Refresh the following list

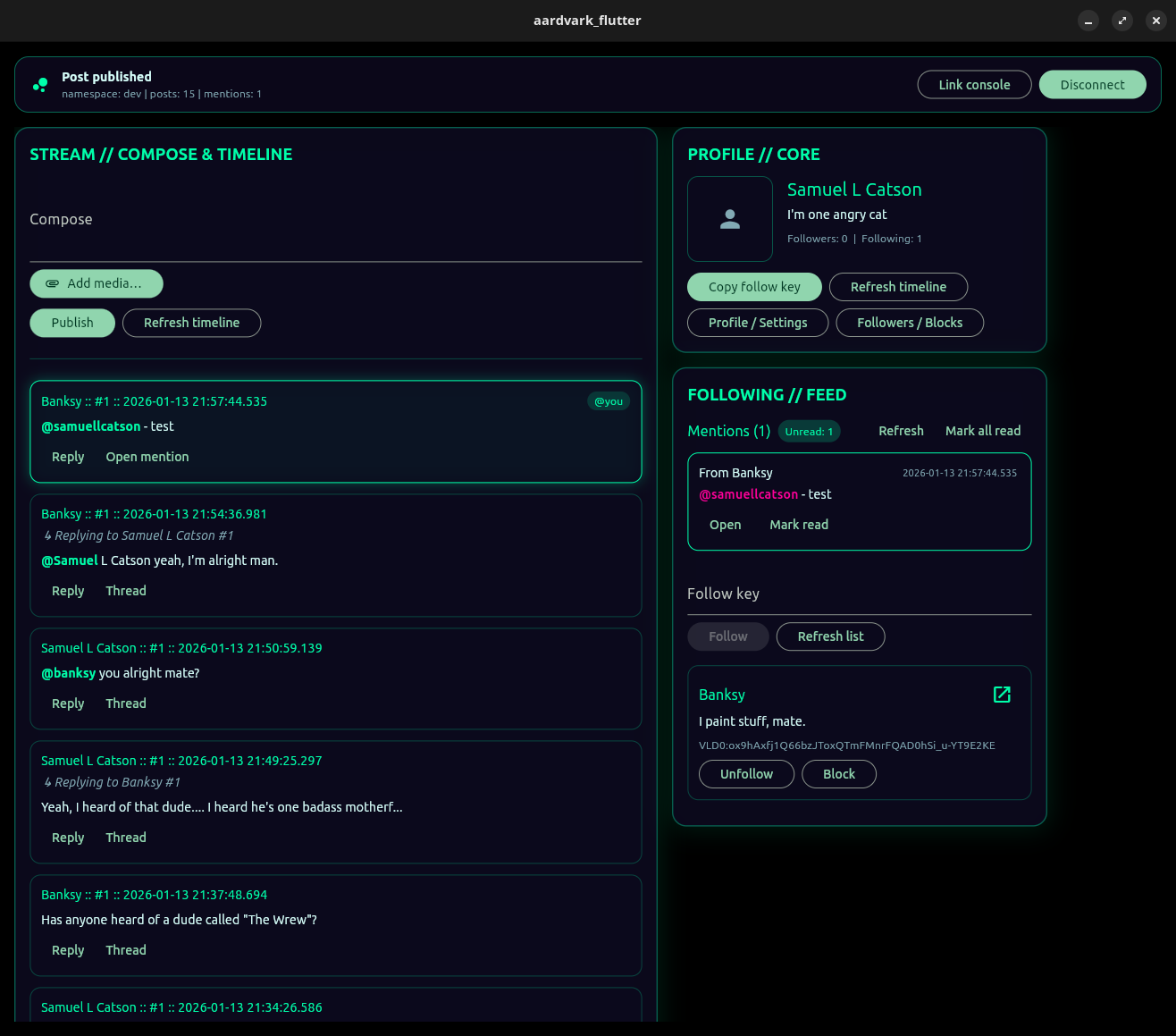[829, 636]
